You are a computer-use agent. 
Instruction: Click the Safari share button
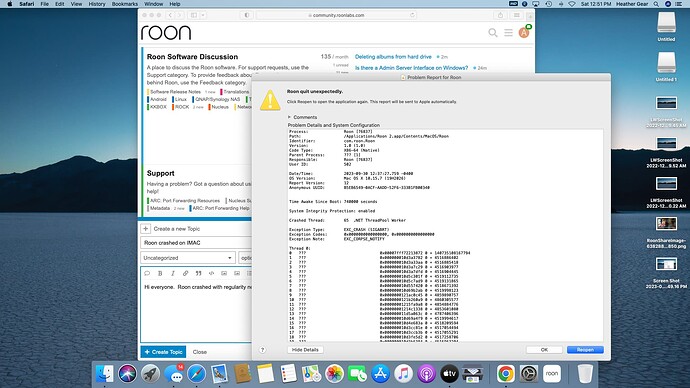(500, 15)
